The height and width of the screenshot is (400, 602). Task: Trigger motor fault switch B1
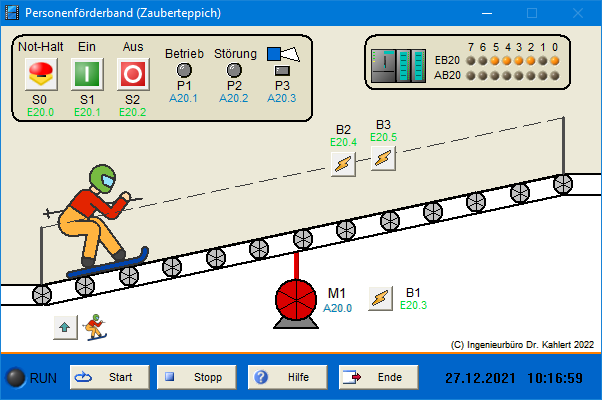click(x=380, y=298)
